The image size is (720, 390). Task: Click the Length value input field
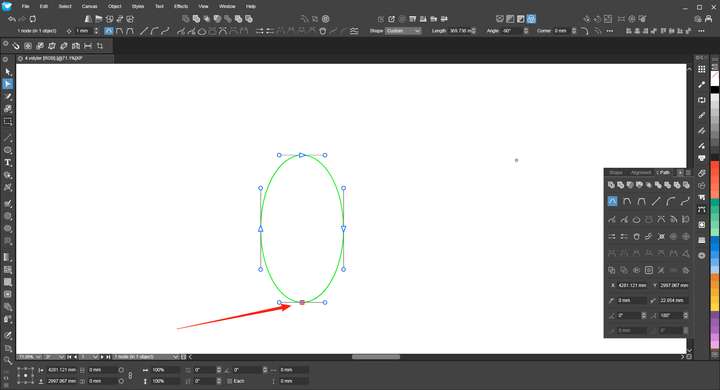point(462,31)
